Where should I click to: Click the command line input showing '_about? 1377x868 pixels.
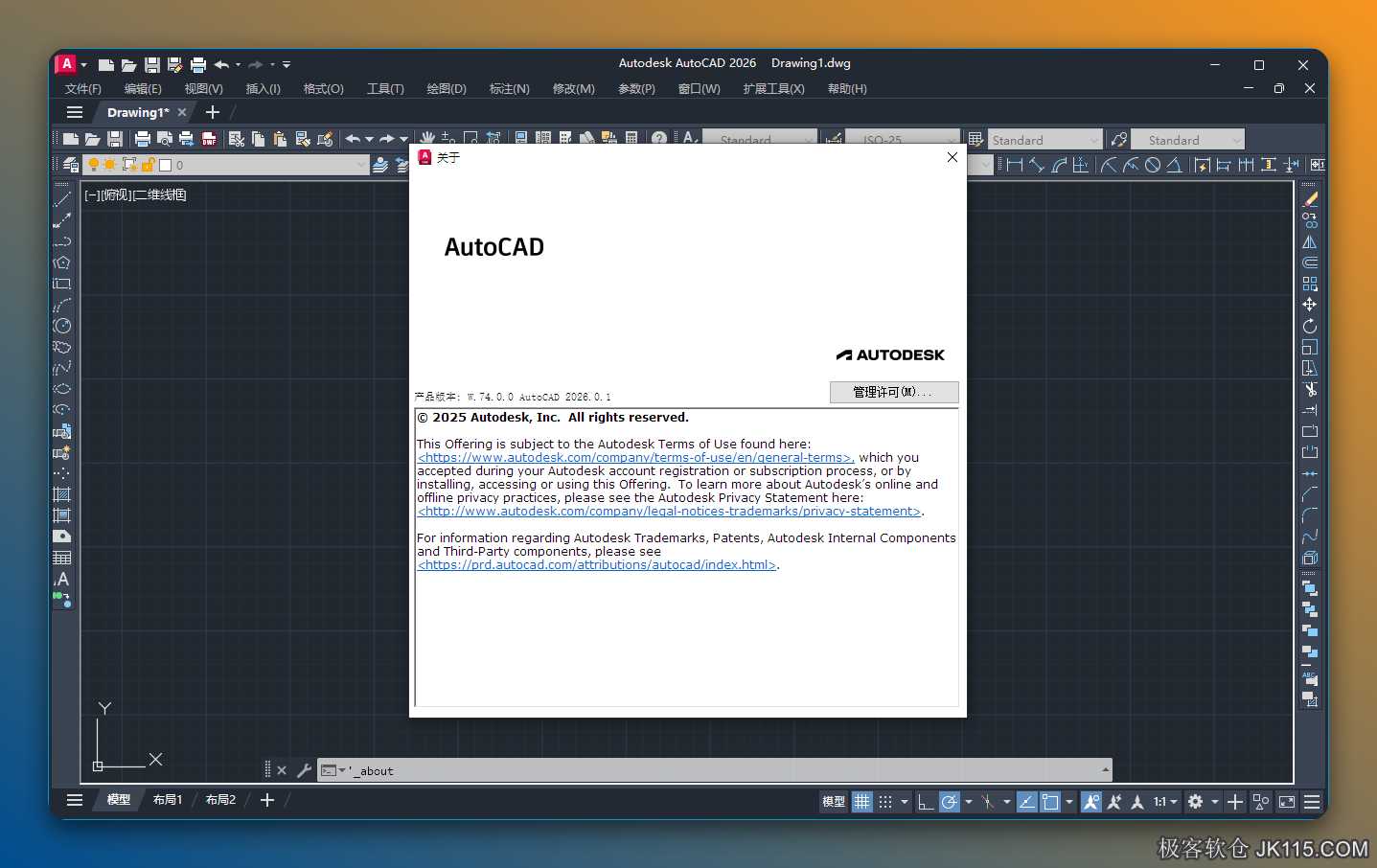pos(714,770)
